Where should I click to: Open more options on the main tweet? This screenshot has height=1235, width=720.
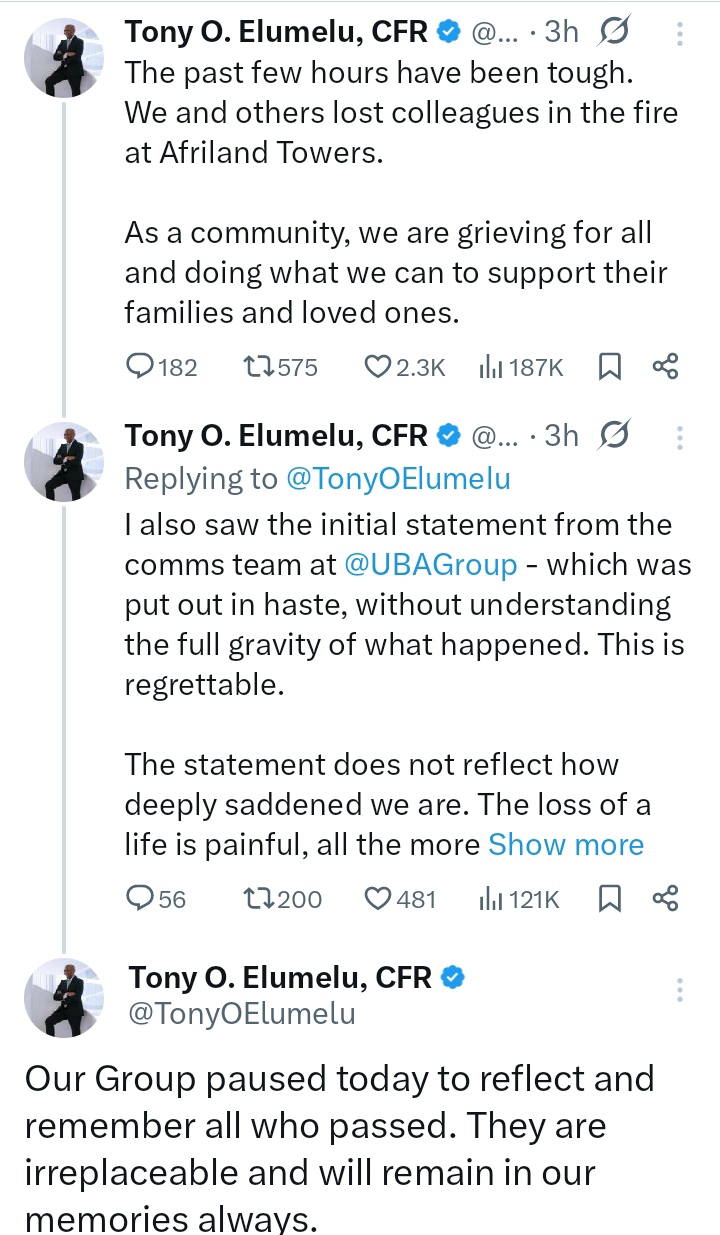click(680, 990)
